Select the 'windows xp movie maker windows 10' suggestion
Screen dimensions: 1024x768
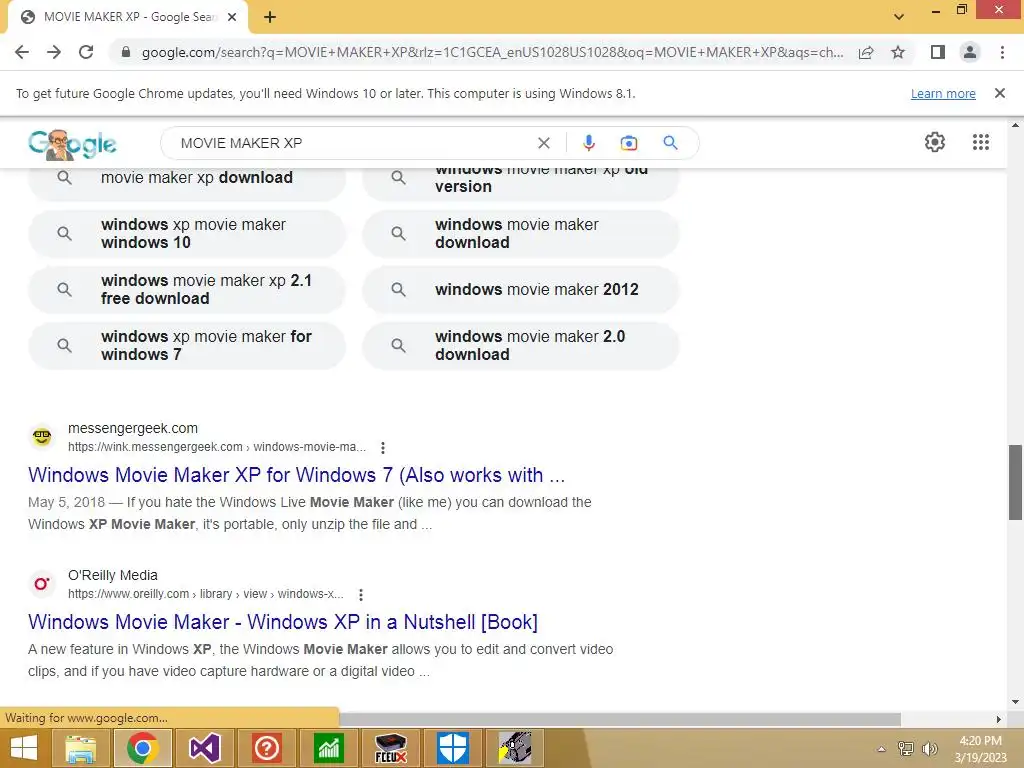point(187,233)
